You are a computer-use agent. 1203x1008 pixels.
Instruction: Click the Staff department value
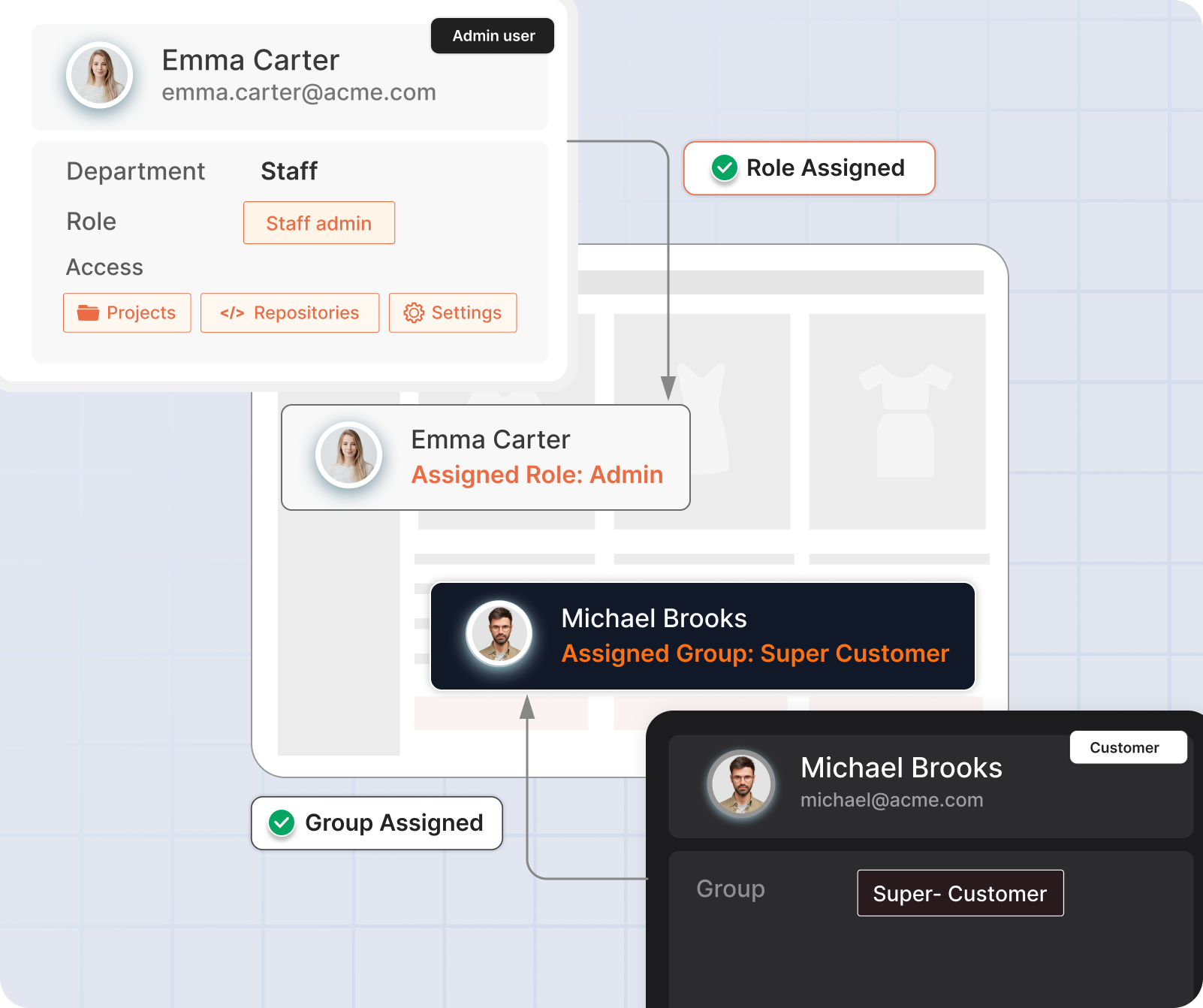point(289,171)
